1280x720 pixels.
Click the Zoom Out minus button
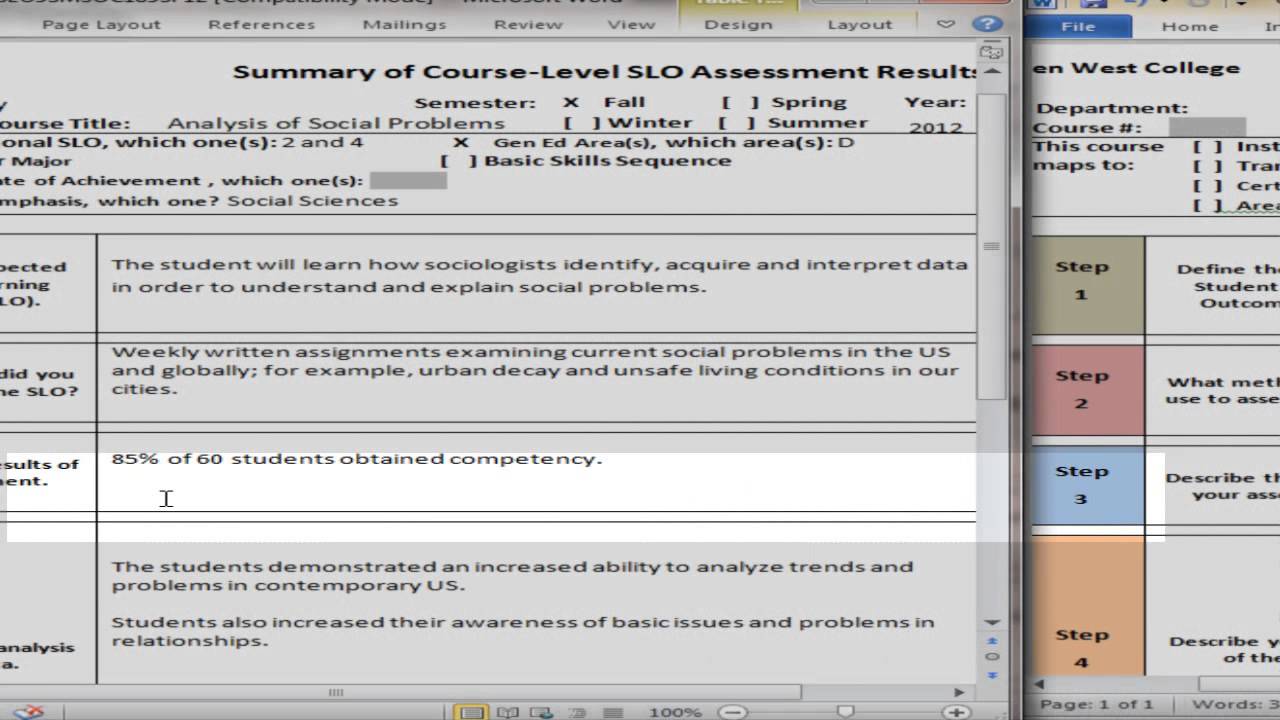pyautogui.click(x=733, y=712)
